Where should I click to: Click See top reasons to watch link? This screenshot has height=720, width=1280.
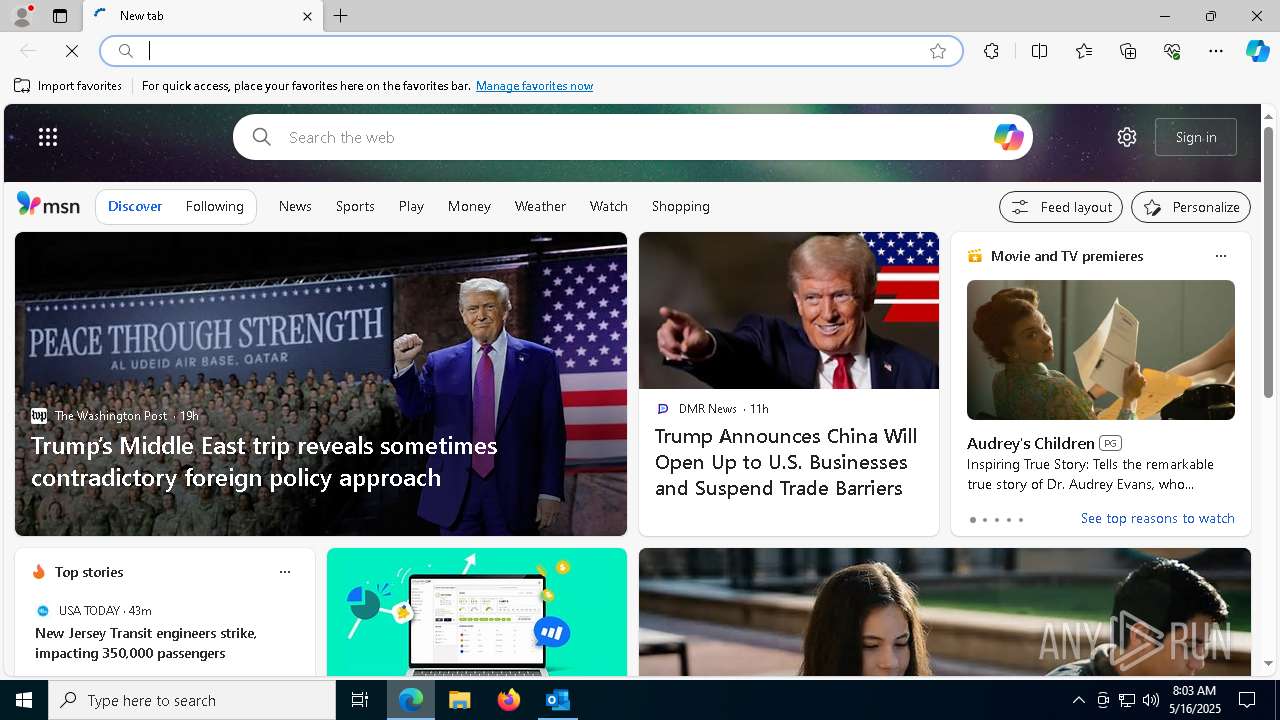(x=1157, y=518)
